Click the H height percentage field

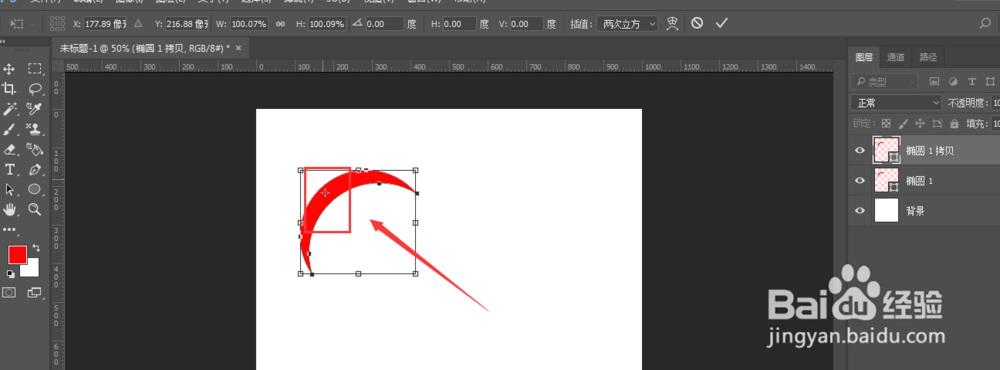(327, 24)
